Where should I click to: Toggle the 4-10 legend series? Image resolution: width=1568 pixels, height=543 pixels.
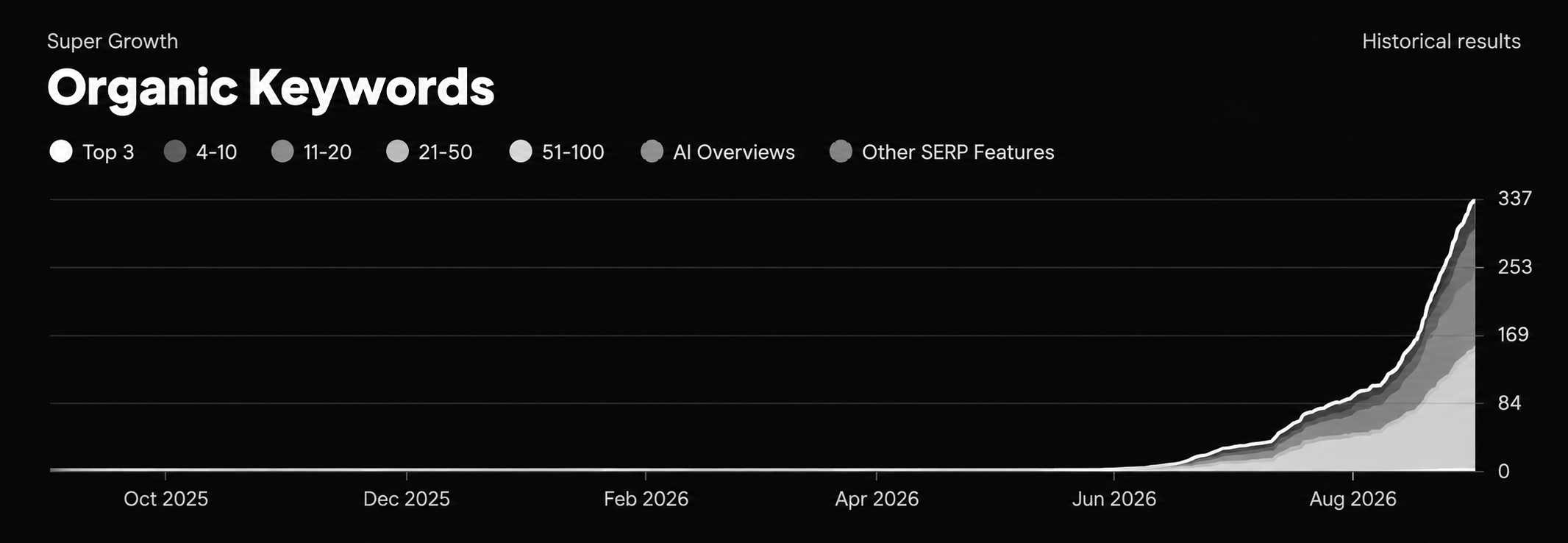point(201,152)
